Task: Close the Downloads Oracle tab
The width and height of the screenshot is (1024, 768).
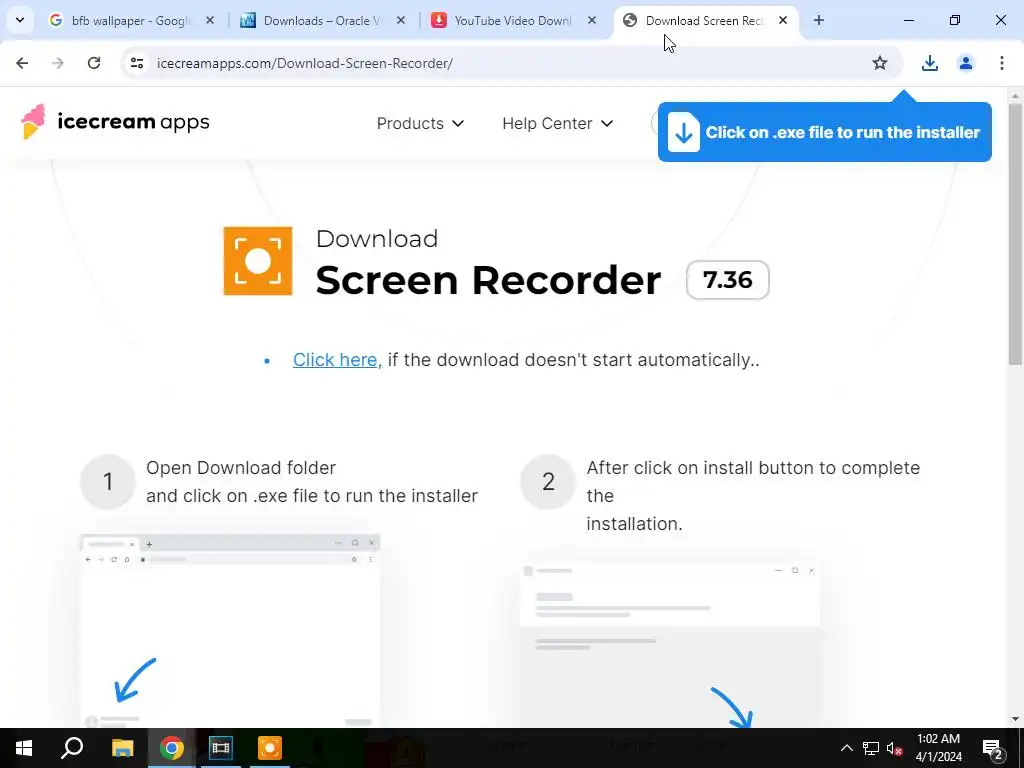Action: [401, 21]
